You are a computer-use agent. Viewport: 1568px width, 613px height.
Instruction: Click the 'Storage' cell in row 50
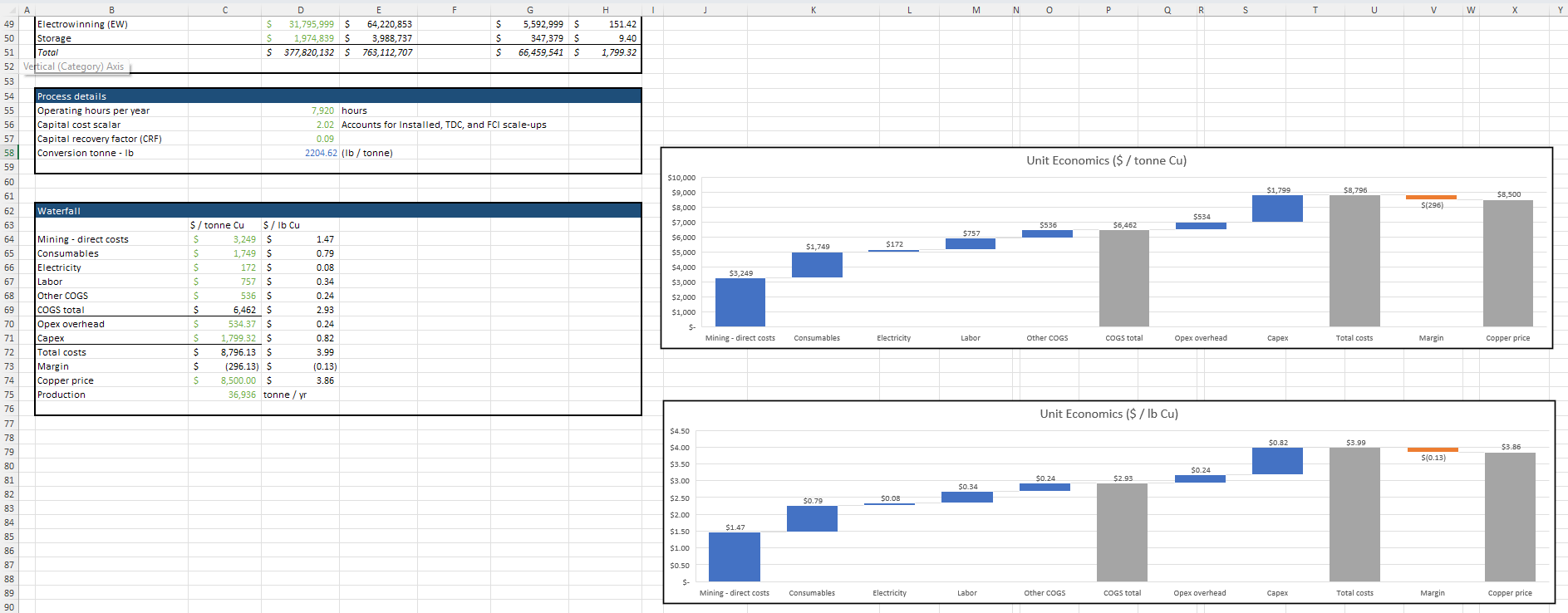(x=111, y=38)
